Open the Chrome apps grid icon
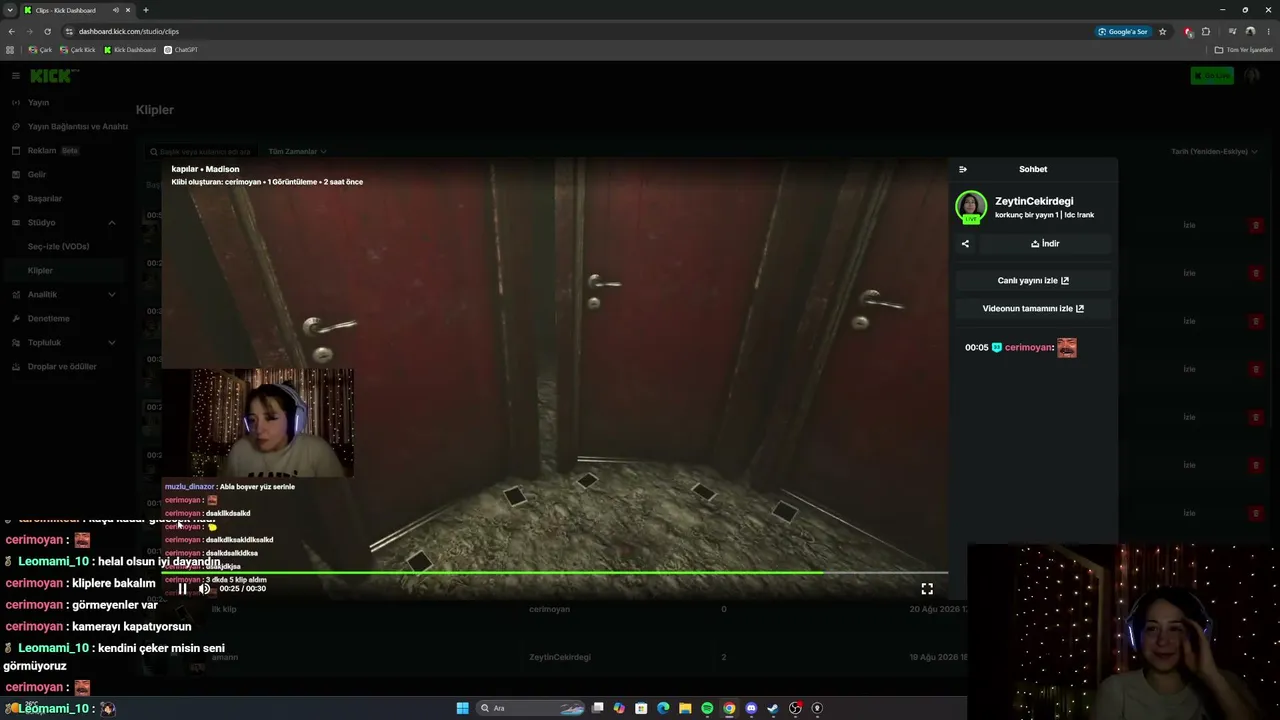The width and height of the screenshot is (1280, 720). pyautogui.click(x=10, y=50)
